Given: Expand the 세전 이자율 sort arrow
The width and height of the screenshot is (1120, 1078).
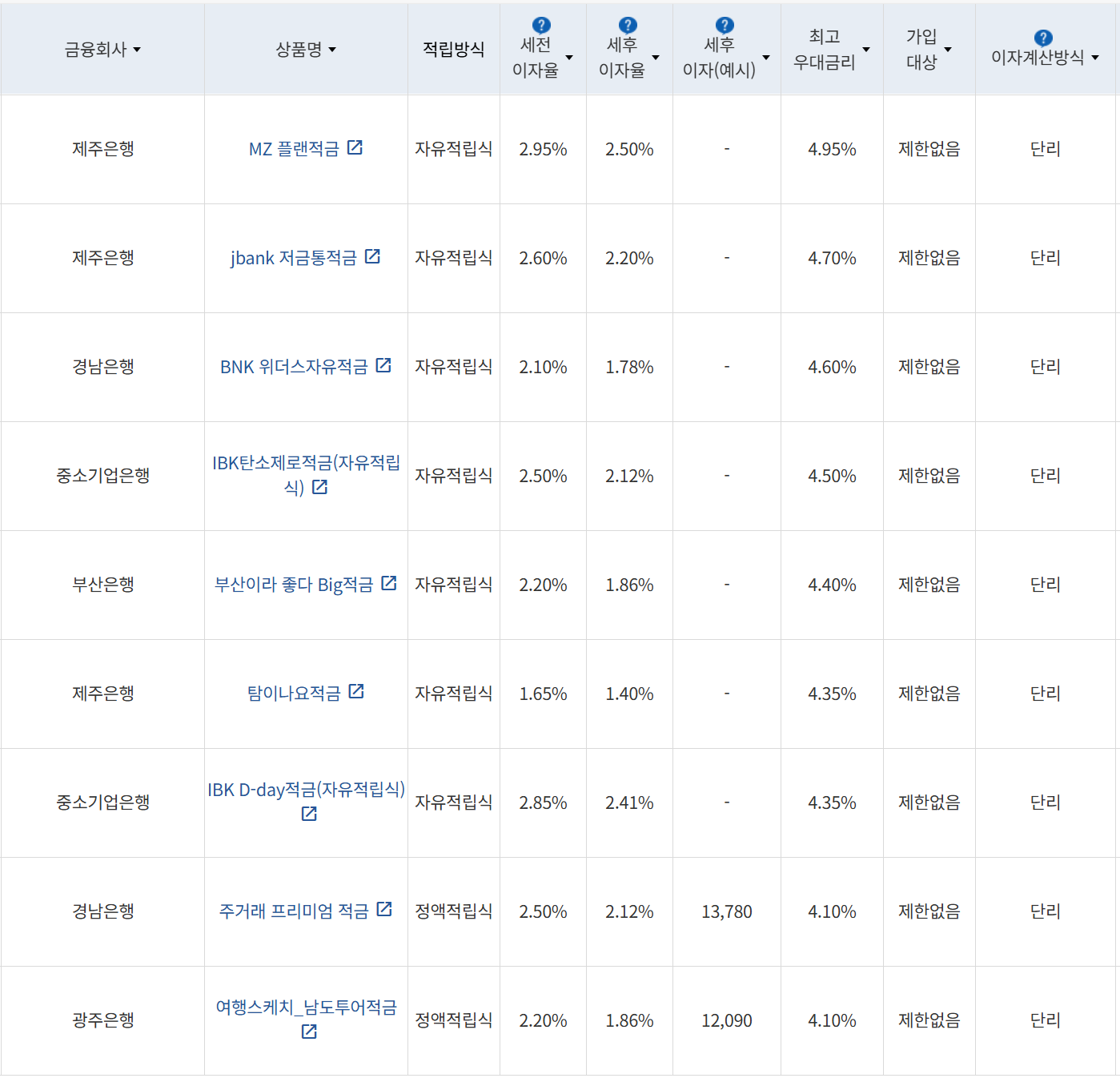Looking at the screenshot, I should [569, 58].
